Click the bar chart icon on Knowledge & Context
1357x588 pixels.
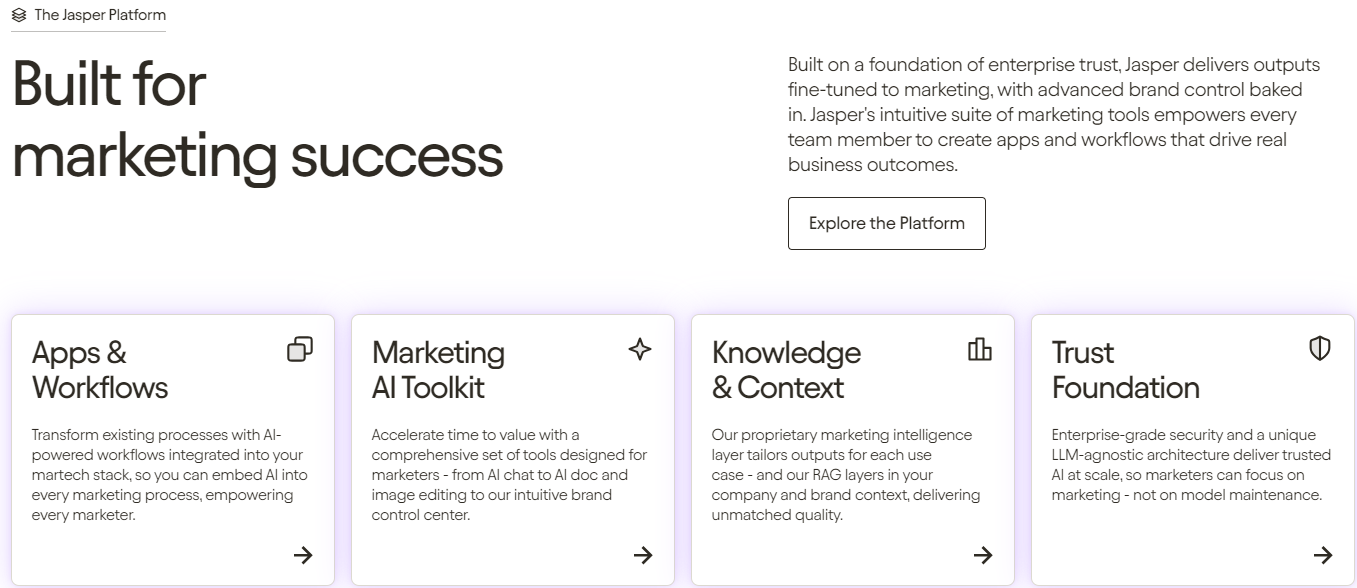click(980, 349)
